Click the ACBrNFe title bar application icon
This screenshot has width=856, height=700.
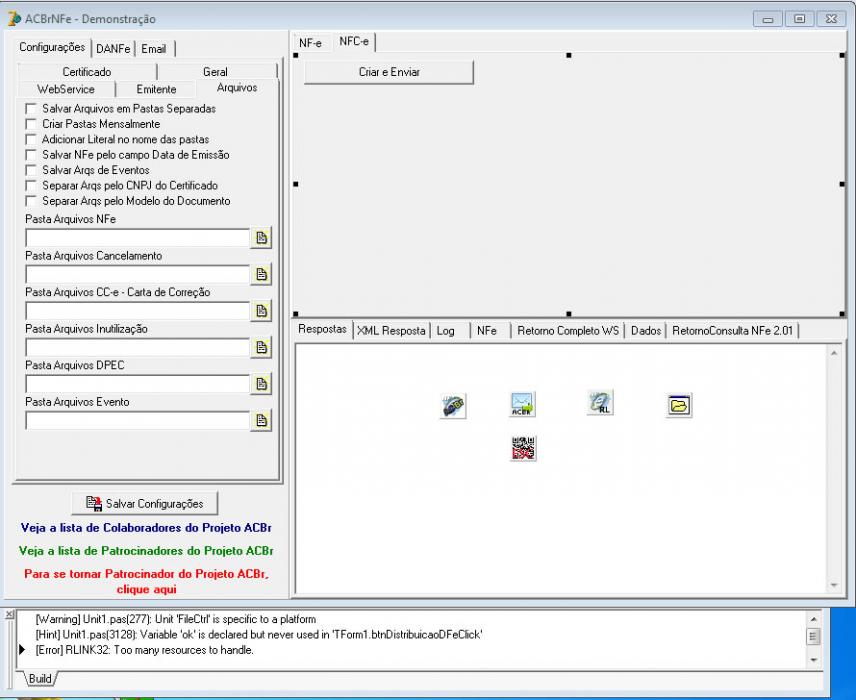point(14,19)
